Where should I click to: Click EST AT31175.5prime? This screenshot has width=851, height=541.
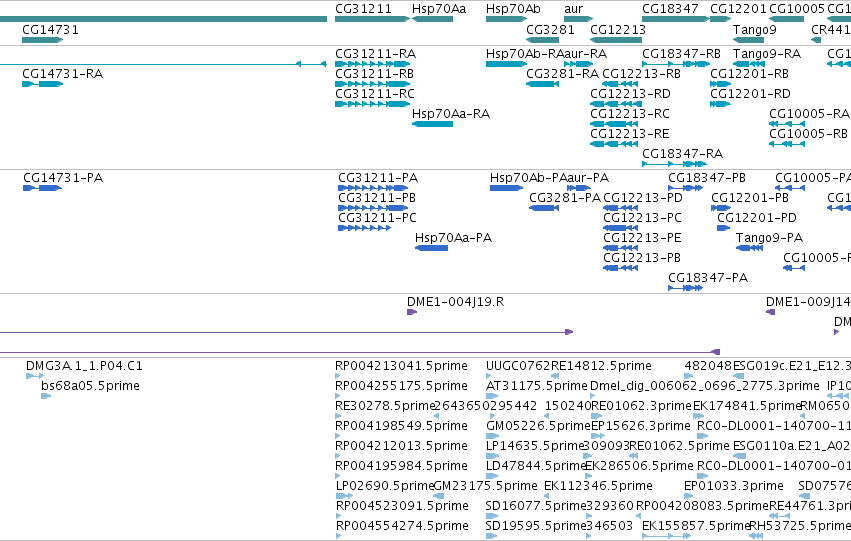coord(492,396)
